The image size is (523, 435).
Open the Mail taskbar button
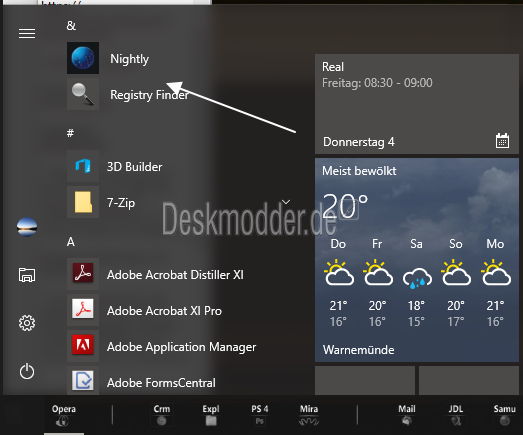tap(407, 416)
